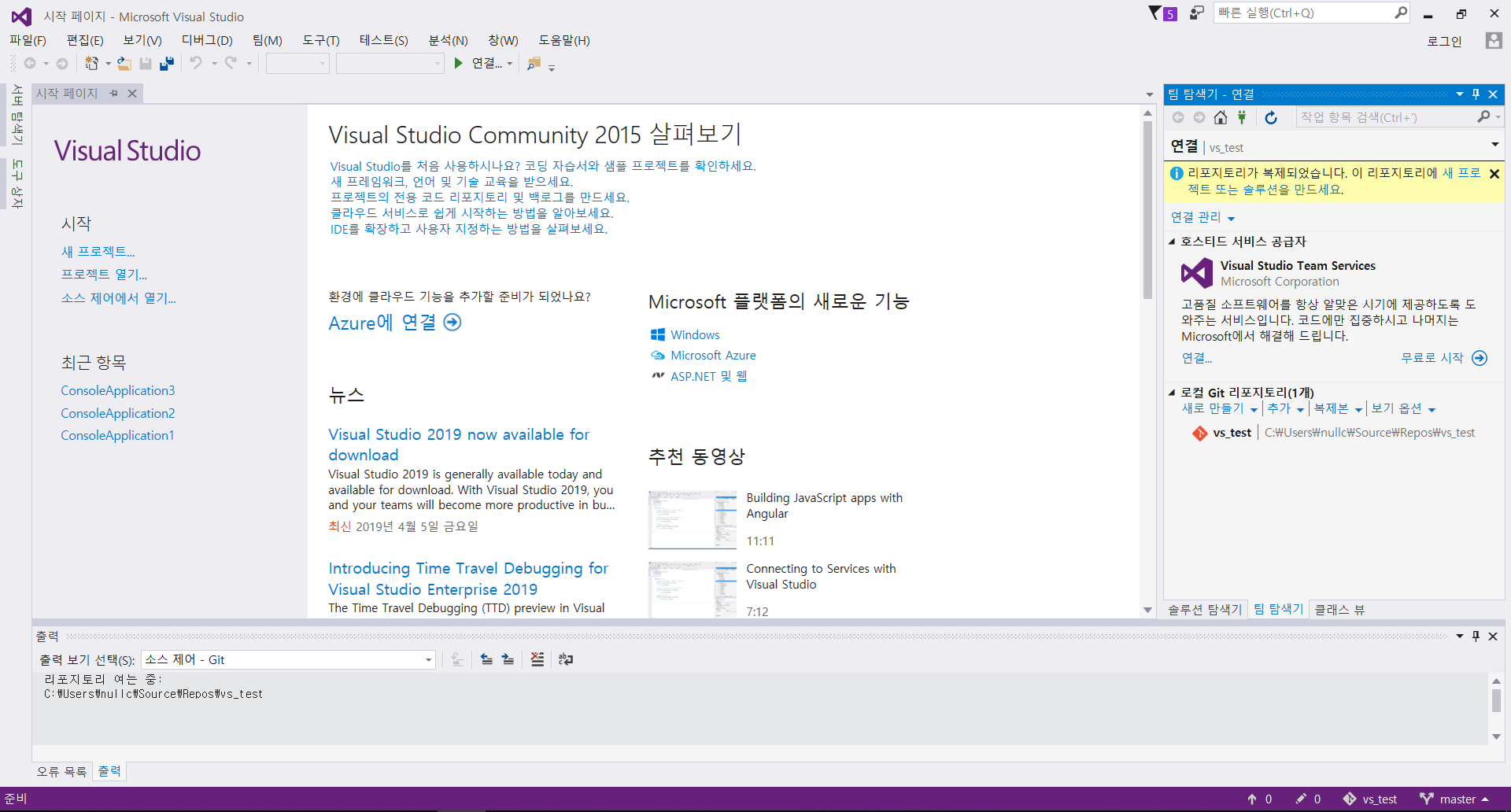
Task: Switch to the 오류 목록 tab
Action: [61, 771]
